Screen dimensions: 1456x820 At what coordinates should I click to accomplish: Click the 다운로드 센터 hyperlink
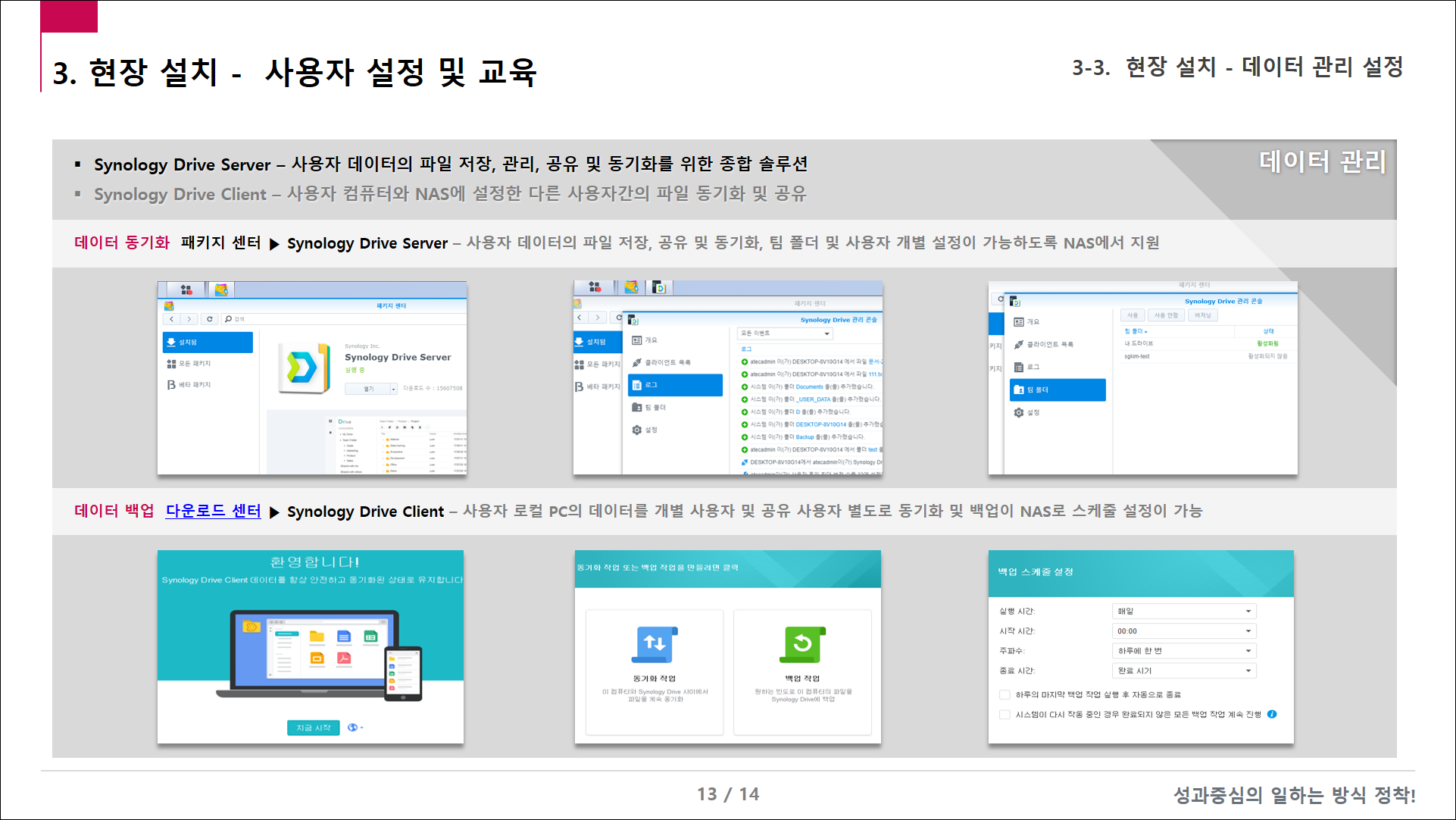(213, 511)
